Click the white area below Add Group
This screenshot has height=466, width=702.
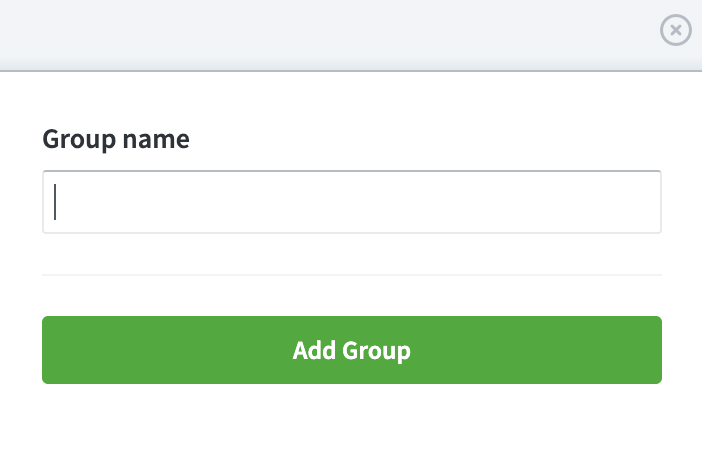click(352, 425)
